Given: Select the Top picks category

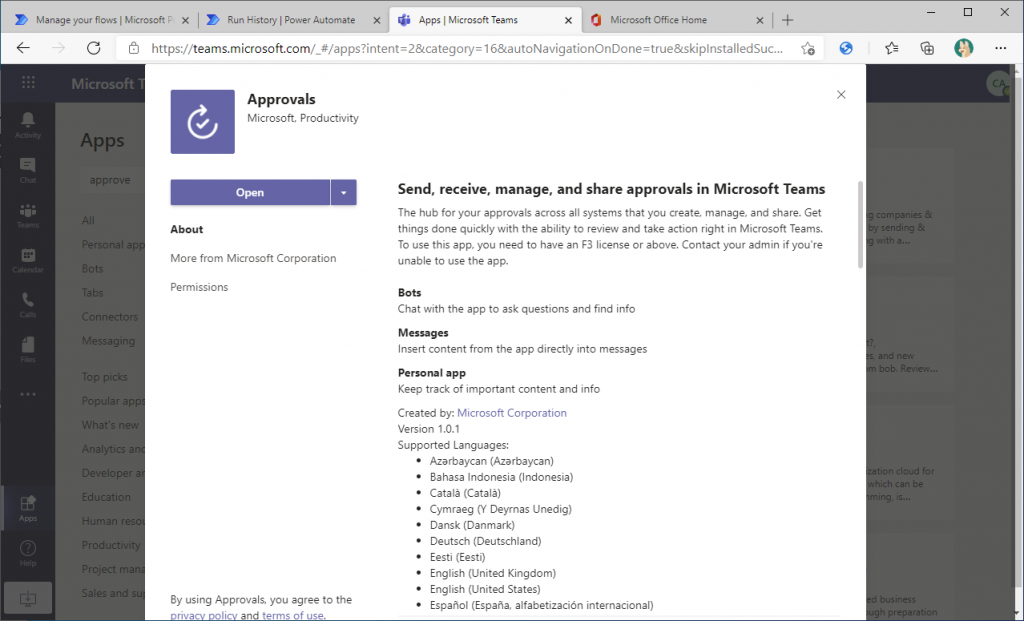Looking at the screenshot, I should (104, 377).
